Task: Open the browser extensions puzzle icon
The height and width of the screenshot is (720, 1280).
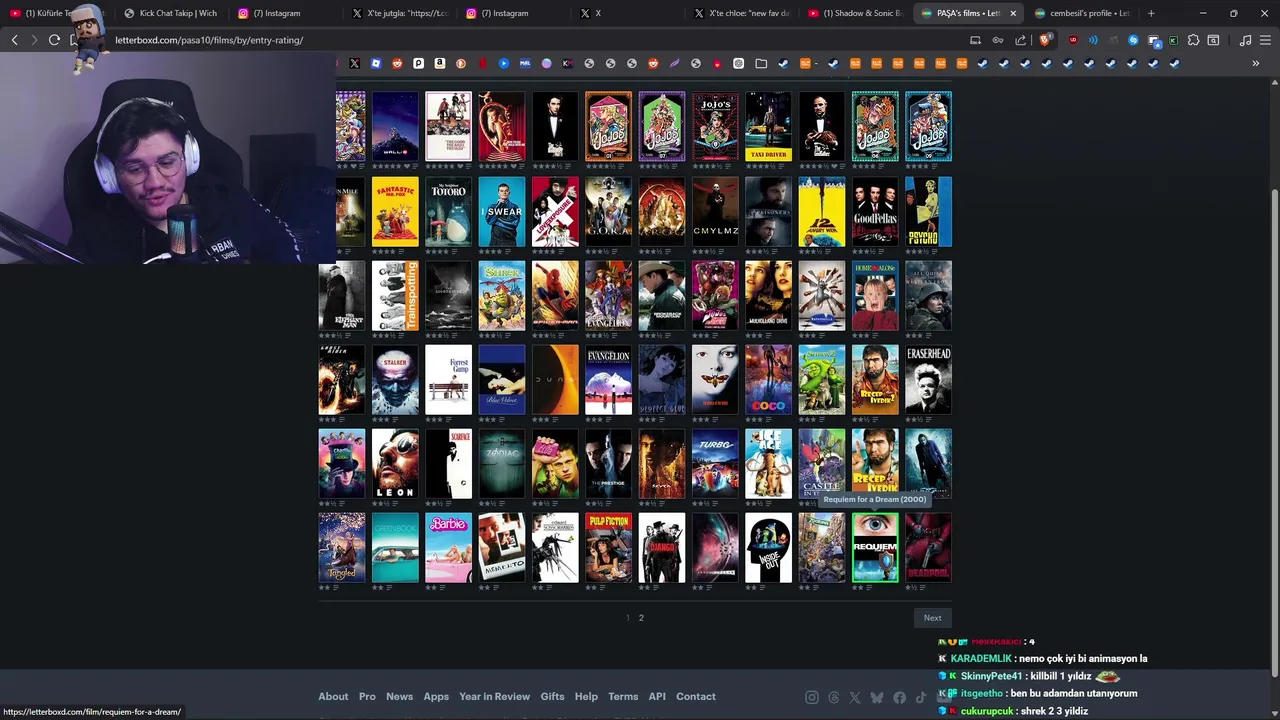Action: [1193, 40]
